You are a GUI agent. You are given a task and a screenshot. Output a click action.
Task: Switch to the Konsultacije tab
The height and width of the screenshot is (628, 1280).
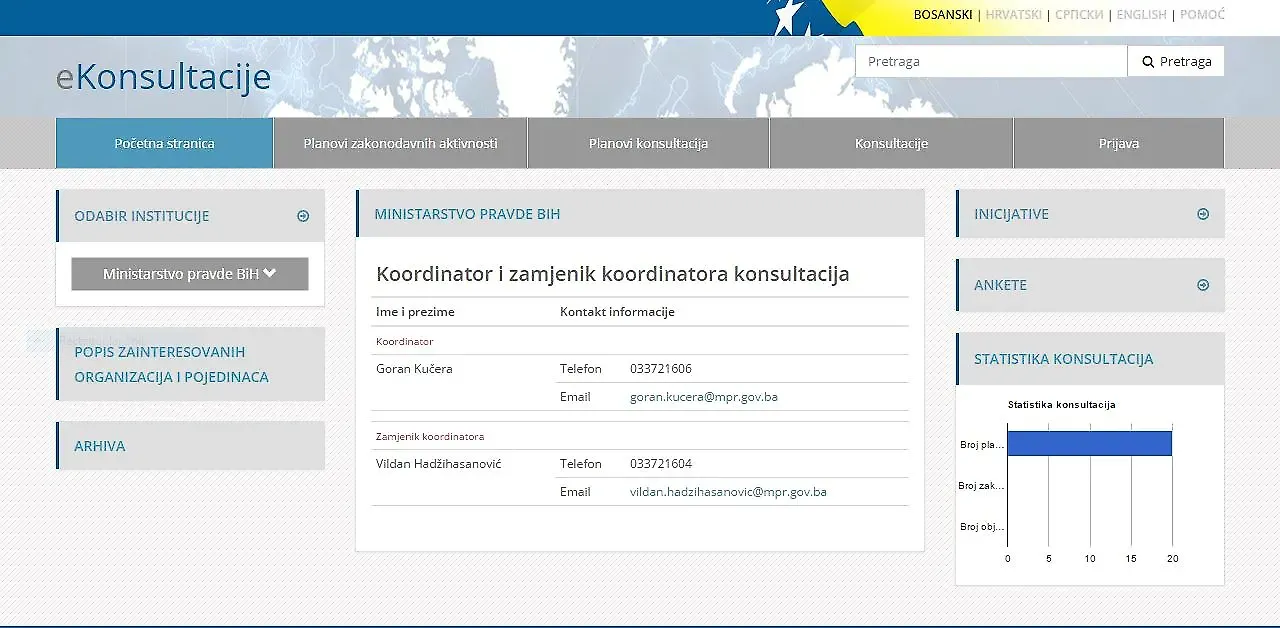[891, 143]
